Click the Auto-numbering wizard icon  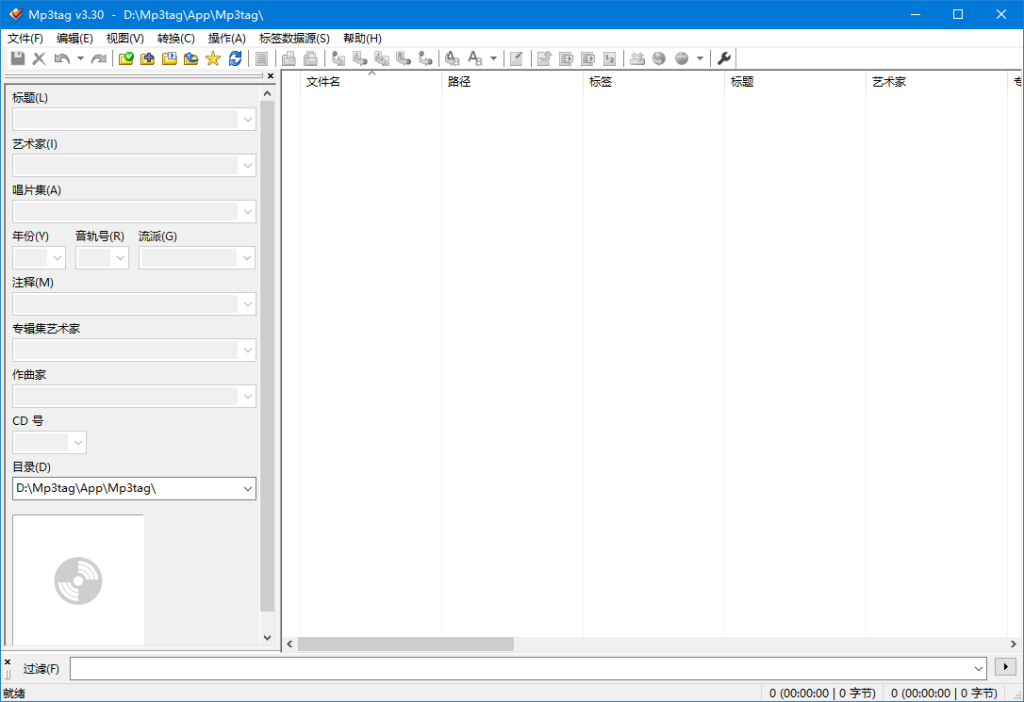(610, 58)
